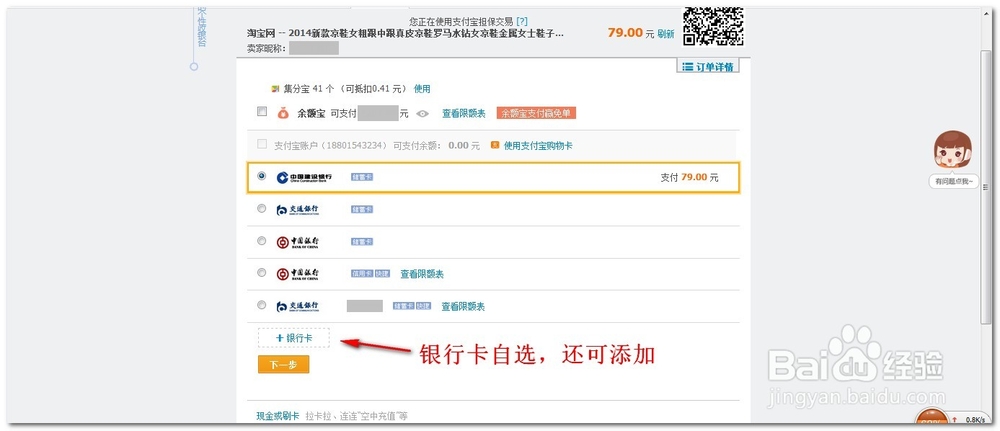Click the 现金或刷卡 option

click(x=277, y=416)
